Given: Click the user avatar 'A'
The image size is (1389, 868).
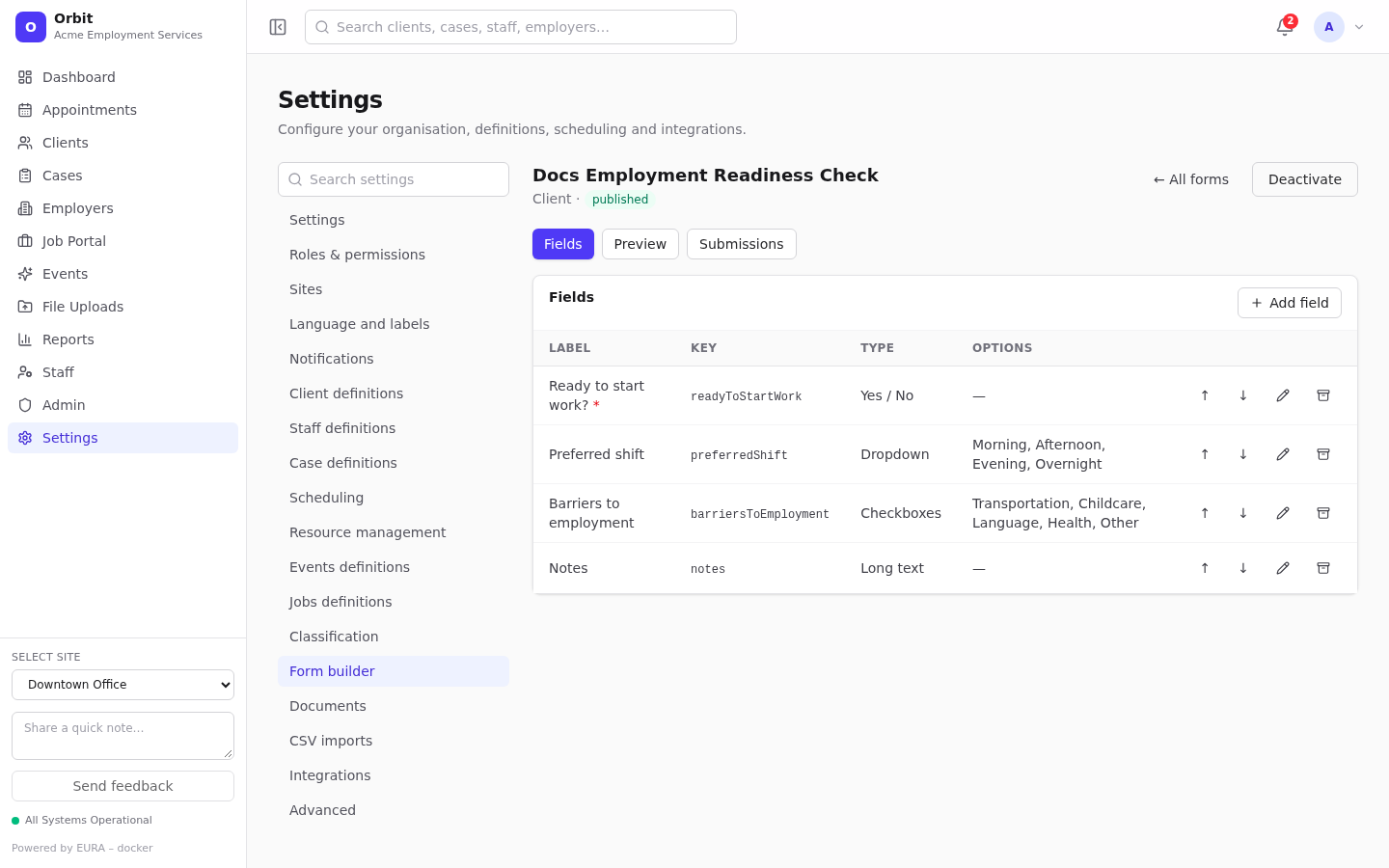Looking at the screenshot, I should [1329, 27].
